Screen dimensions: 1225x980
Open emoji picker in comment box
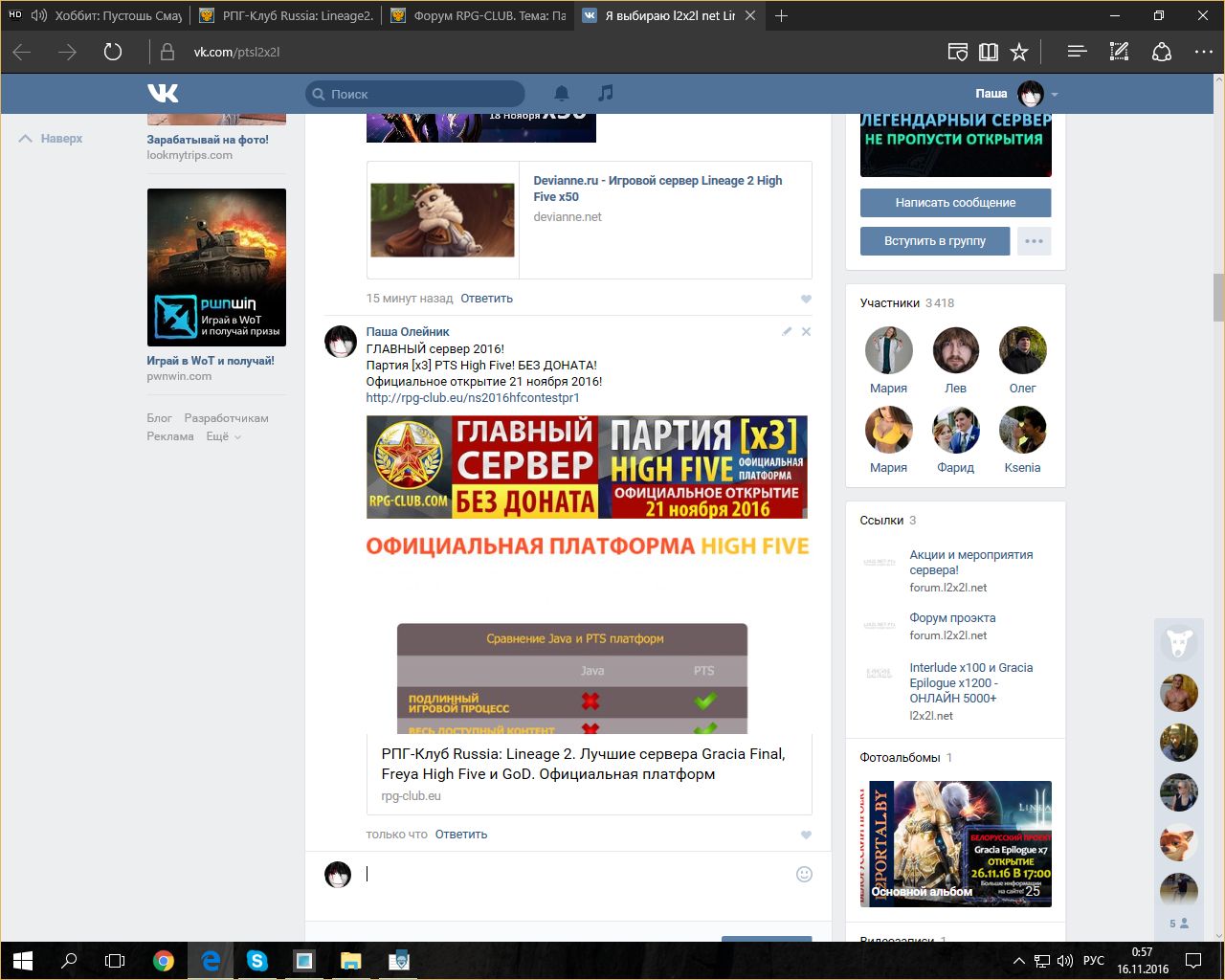[804, 874]
